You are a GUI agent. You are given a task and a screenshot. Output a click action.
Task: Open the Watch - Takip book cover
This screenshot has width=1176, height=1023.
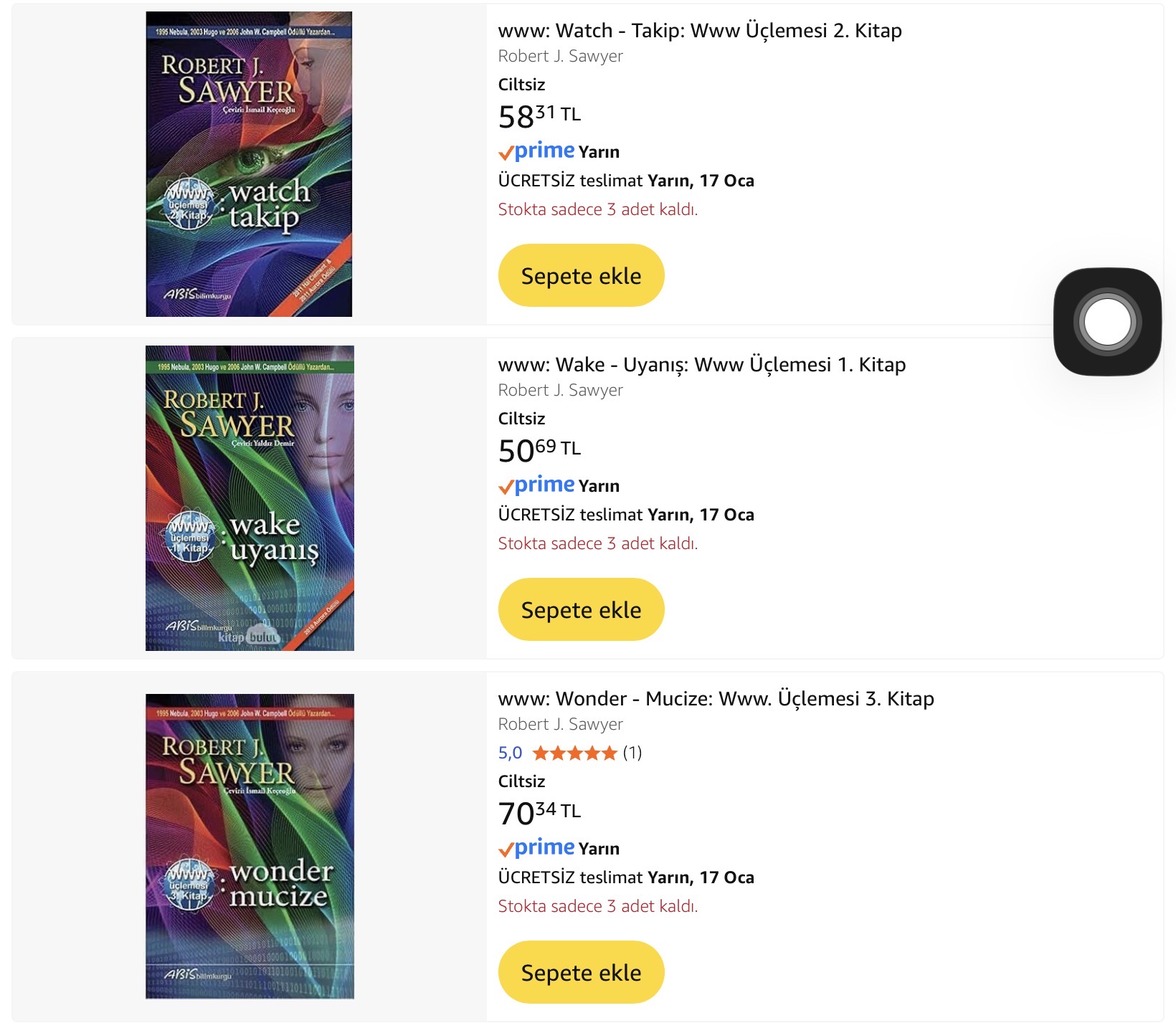[249, 164]
